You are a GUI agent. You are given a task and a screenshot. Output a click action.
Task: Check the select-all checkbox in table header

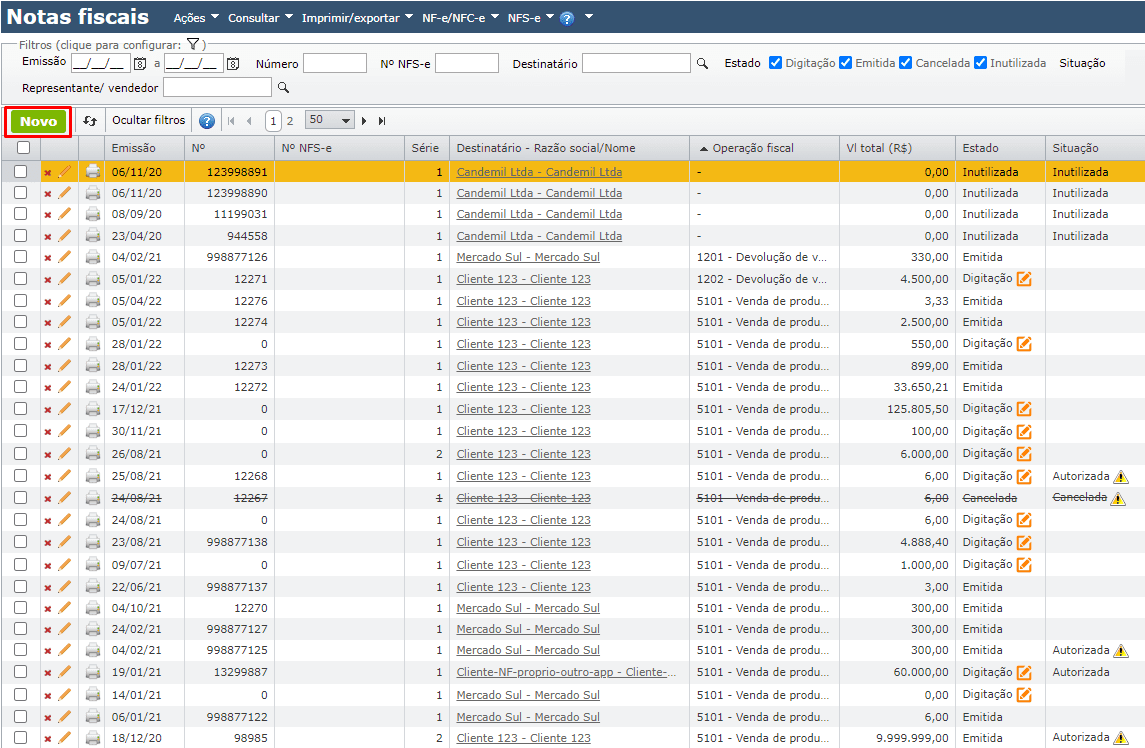click(x=22, y=148)
